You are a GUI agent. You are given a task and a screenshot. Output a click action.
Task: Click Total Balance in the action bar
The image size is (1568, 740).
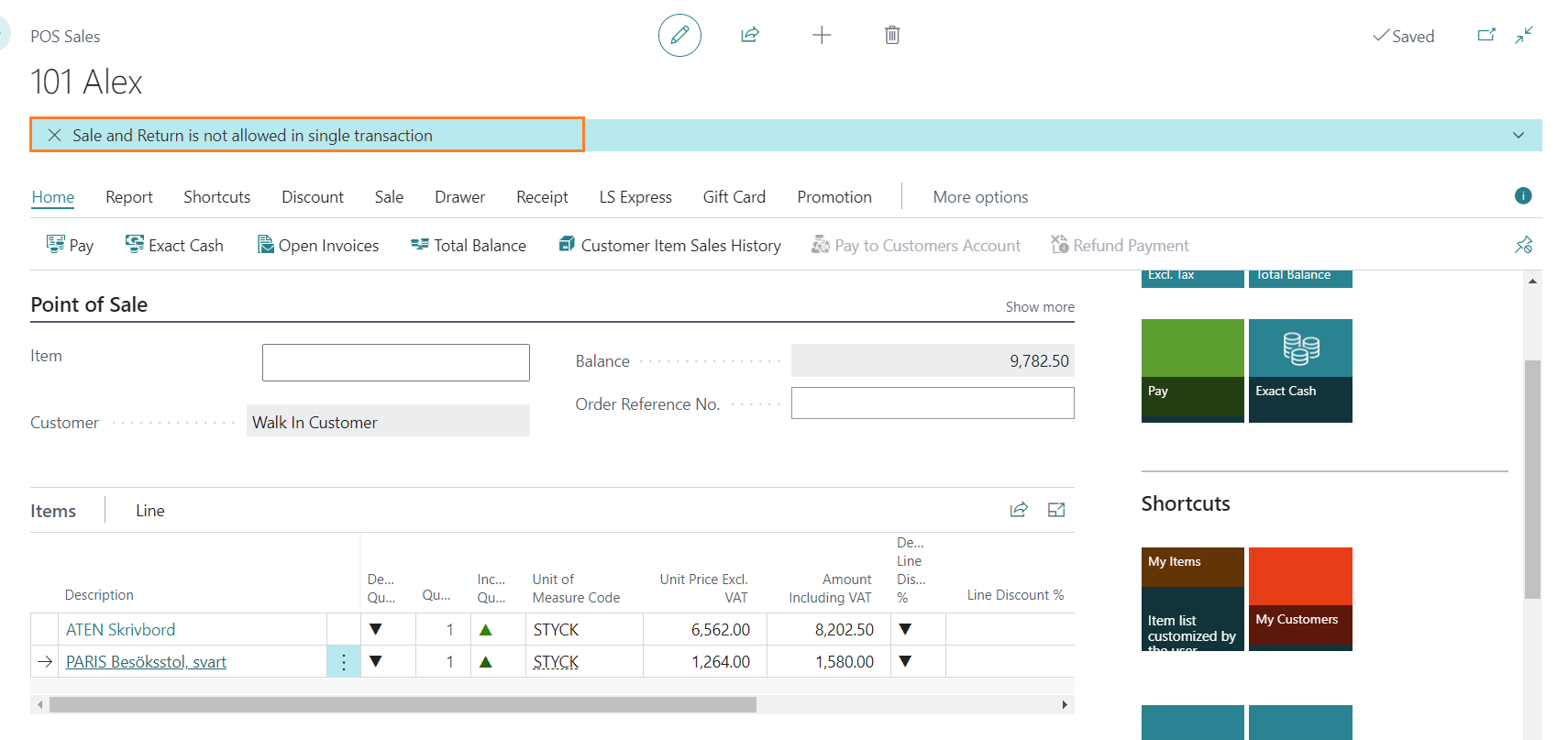point(469,245)
